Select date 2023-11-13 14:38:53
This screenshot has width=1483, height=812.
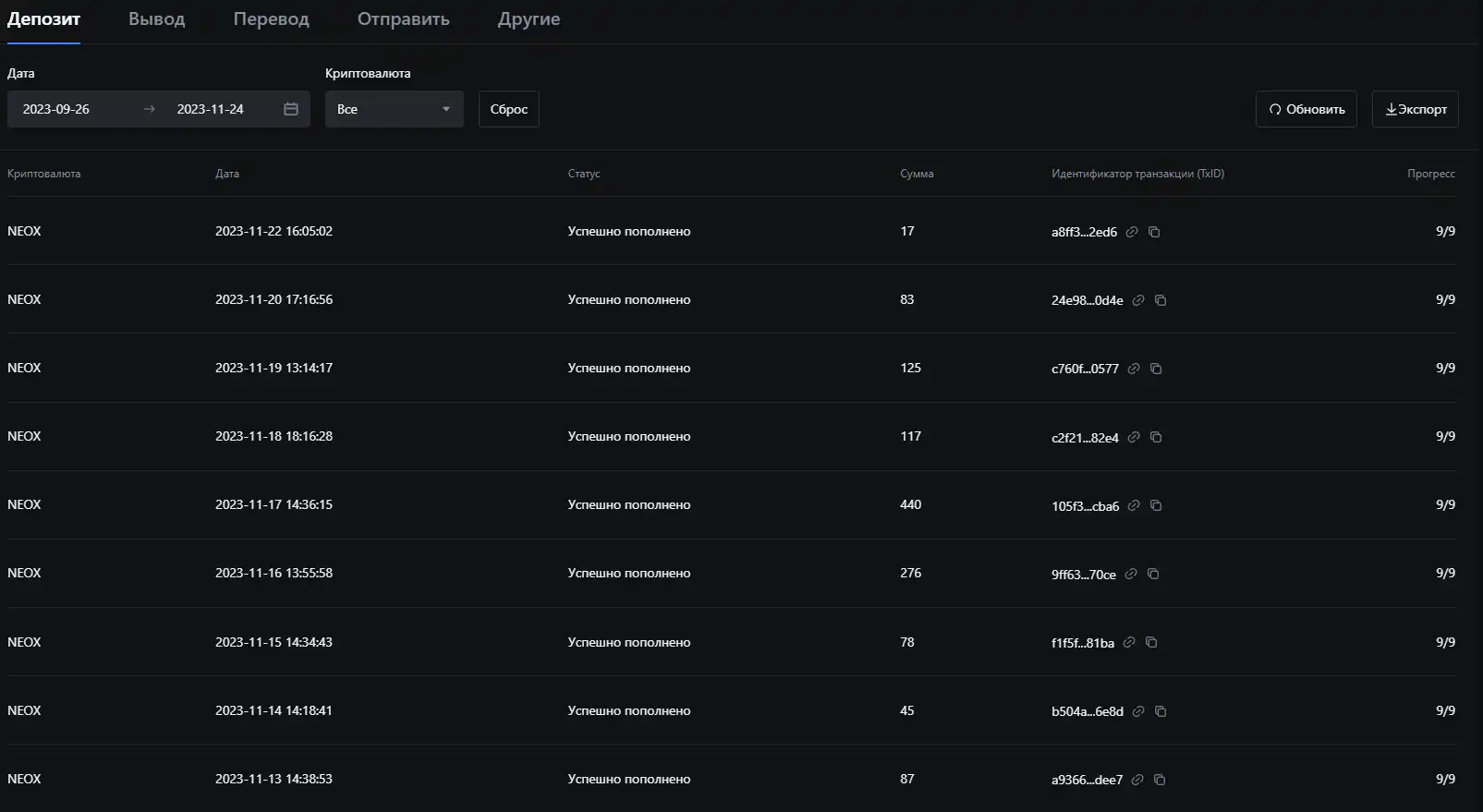(x=274, y=779)
